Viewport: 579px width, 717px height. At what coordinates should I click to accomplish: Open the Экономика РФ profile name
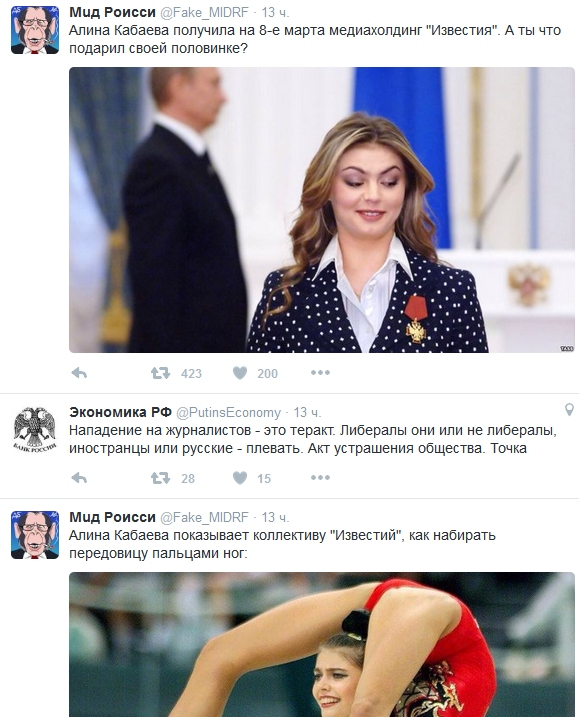click(x=120, y=412)
